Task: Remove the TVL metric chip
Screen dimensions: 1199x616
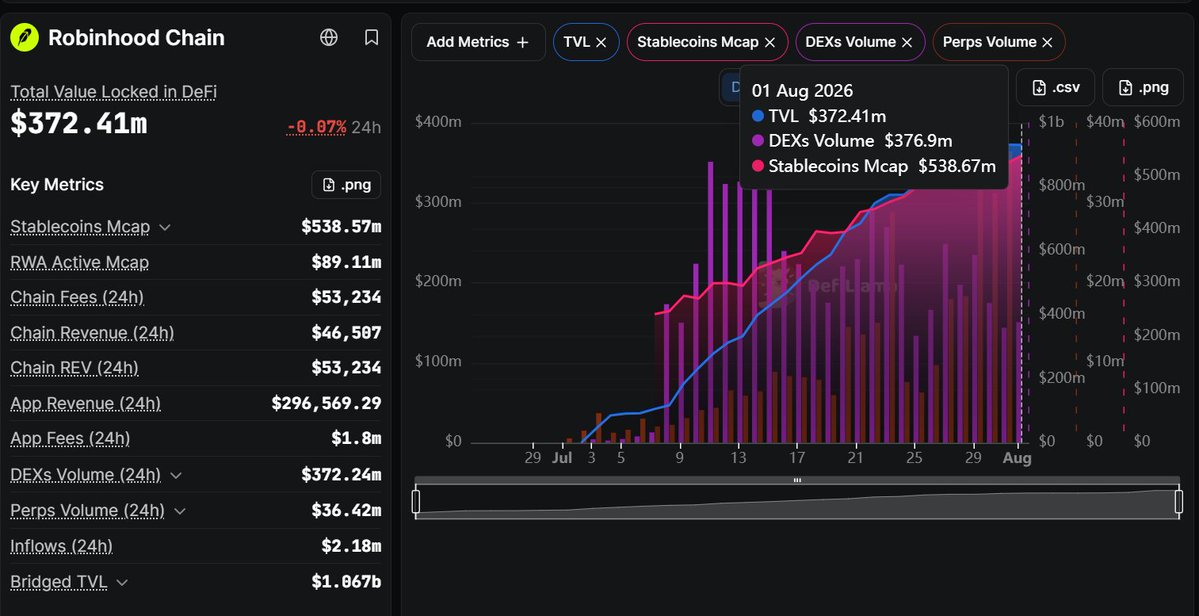Action: (601, 43)
